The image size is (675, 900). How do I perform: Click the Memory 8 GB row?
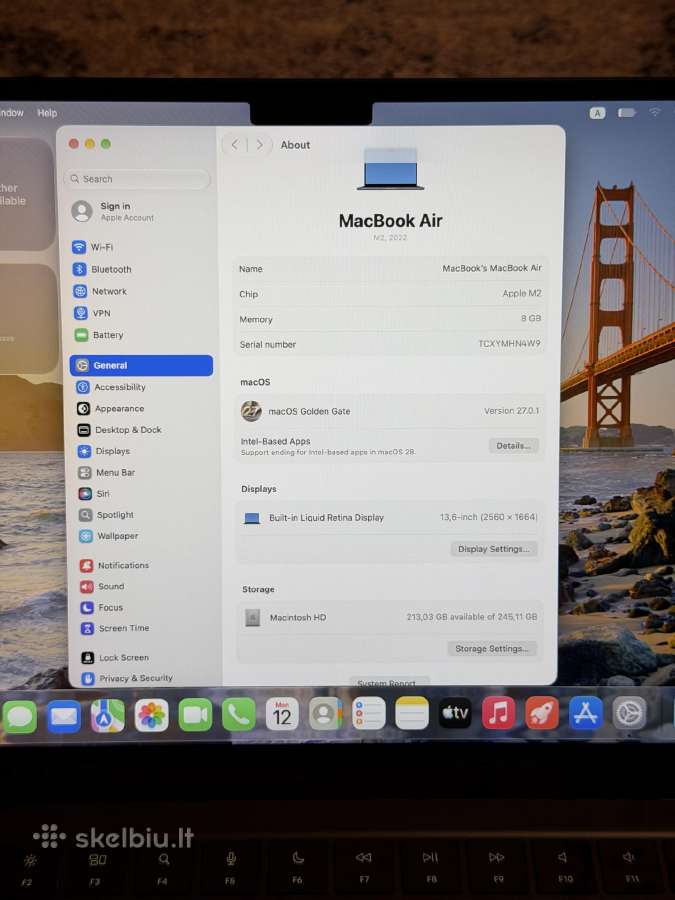(x=390, y=319)
